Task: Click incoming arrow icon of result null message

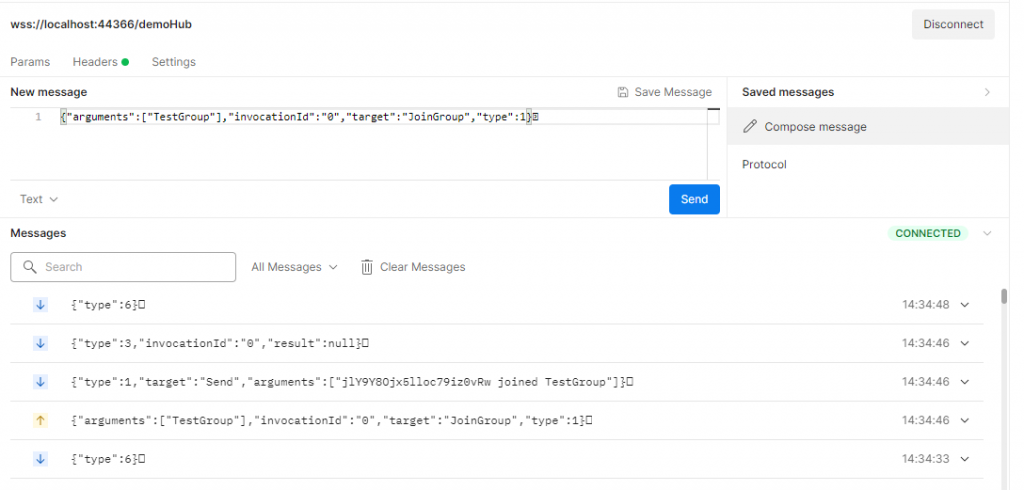Action: (40, 343)
